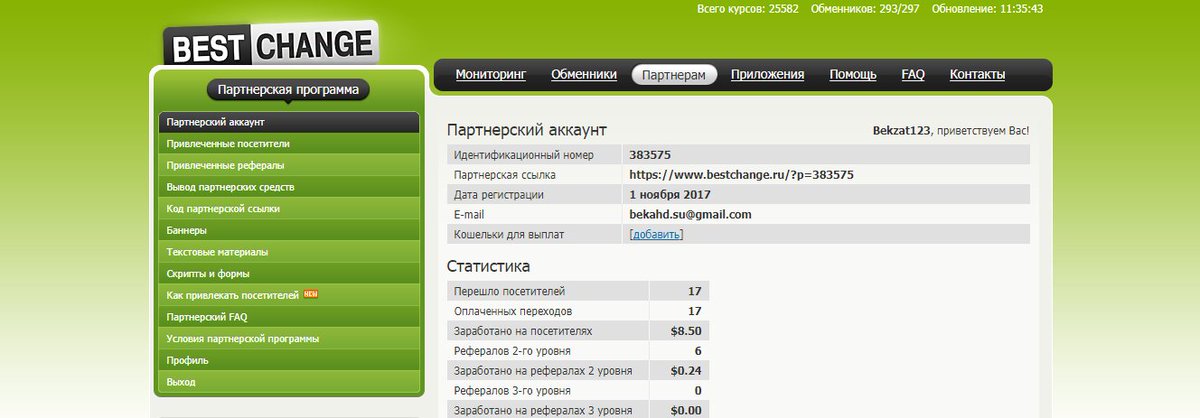Select Партнерский аккаунт in the sidebar
Screen dimensions: 1200x418
pos(289,122)
